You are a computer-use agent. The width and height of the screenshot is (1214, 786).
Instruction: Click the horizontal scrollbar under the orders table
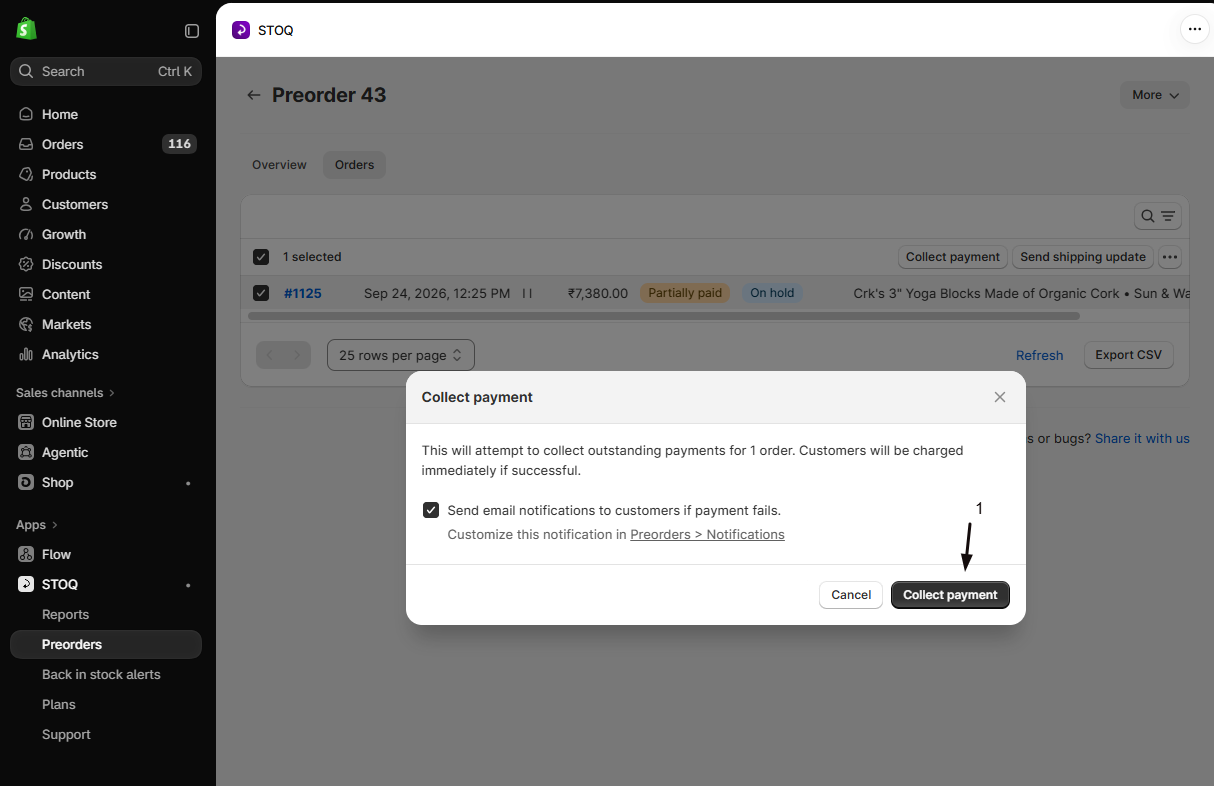pos(664,316)
